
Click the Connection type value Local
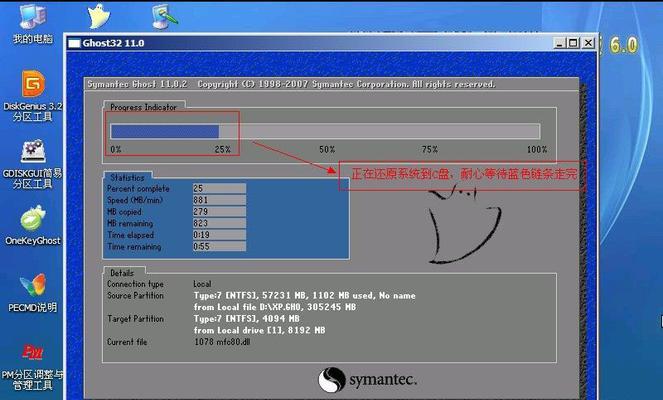pyautogui.click(x=202, y=284)
